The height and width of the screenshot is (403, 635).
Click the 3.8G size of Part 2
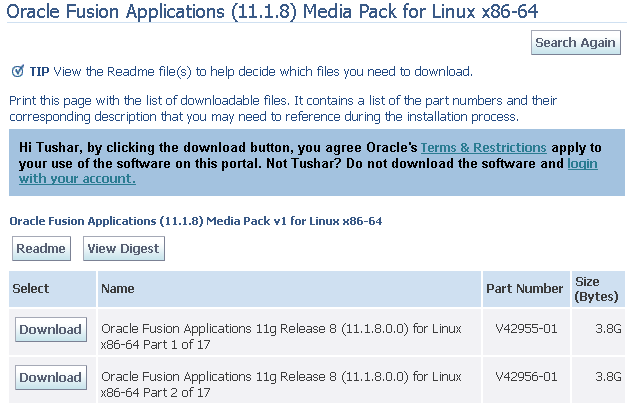(x=608, y=377)
